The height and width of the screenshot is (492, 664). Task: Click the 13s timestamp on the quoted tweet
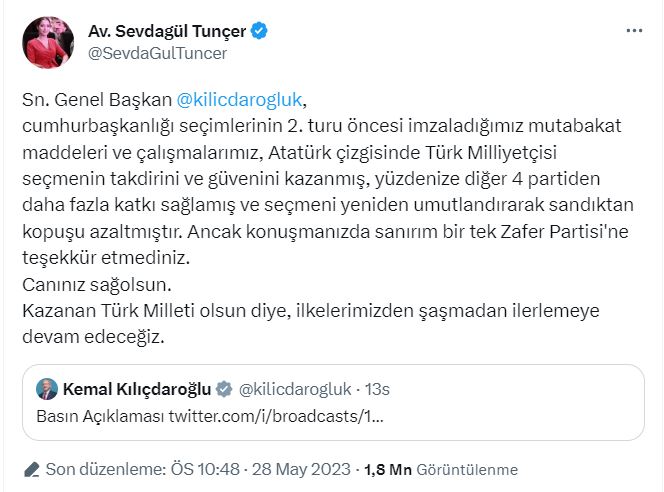[x=375, y=388]
